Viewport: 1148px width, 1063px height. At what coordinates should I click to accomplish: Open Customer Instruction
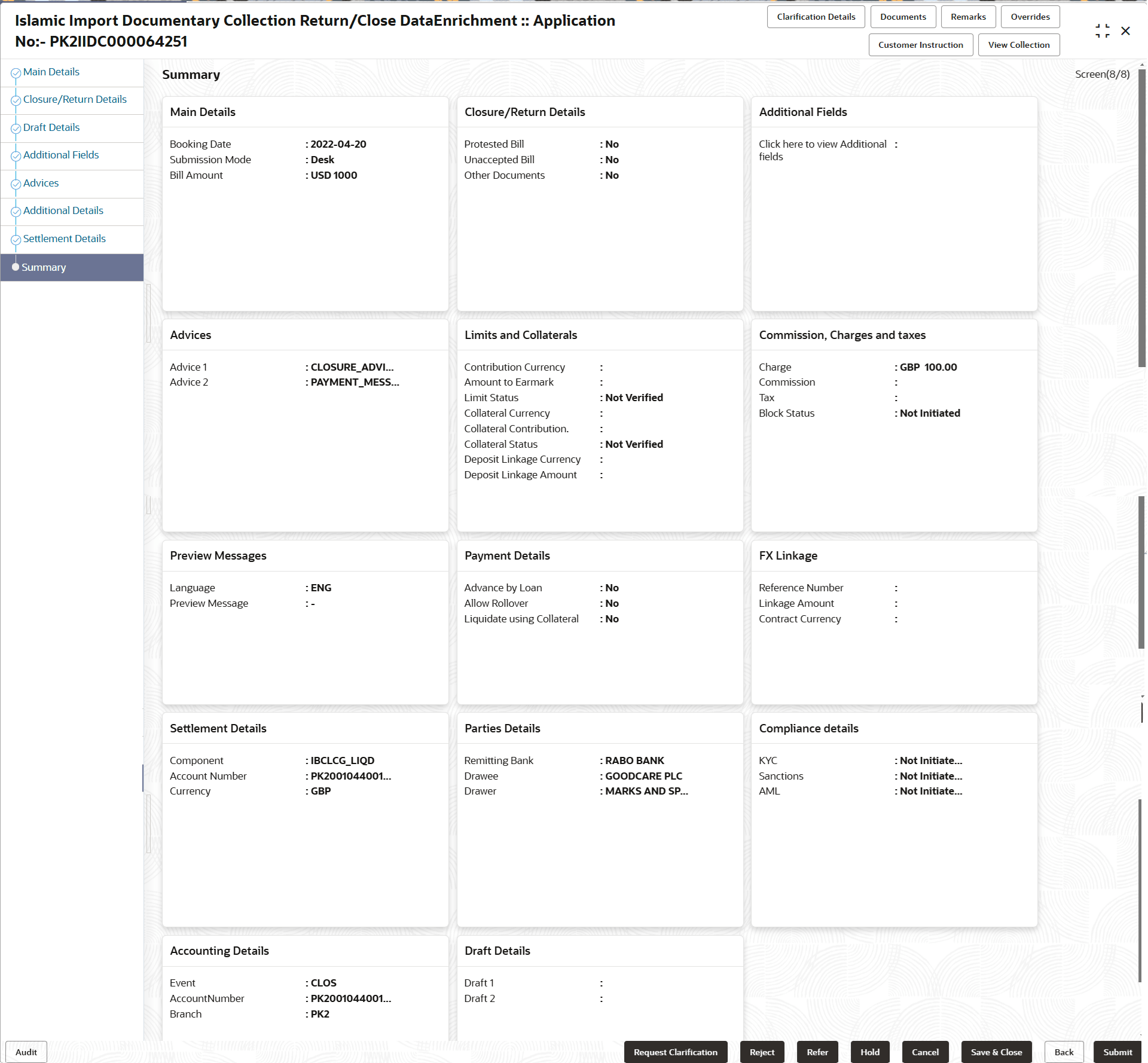point(920,44)
